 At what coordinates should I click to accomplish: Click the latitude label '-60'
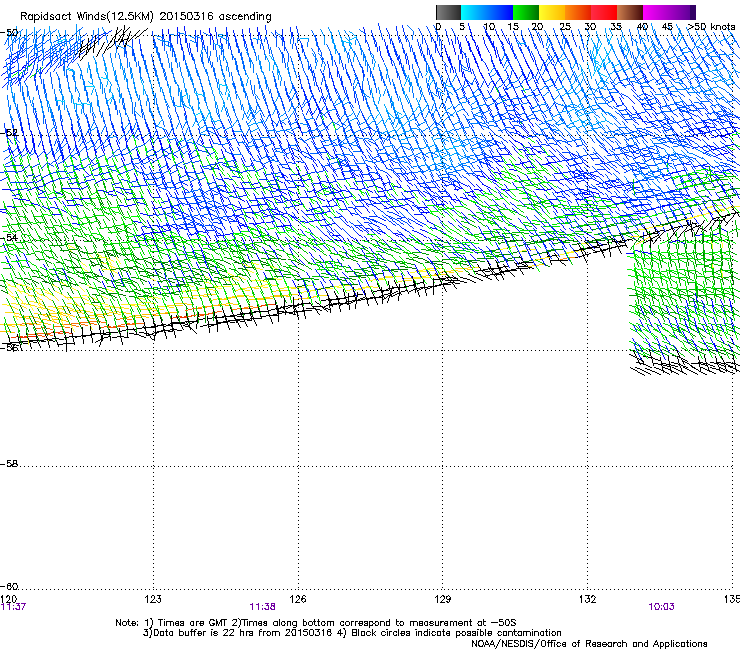9,587
